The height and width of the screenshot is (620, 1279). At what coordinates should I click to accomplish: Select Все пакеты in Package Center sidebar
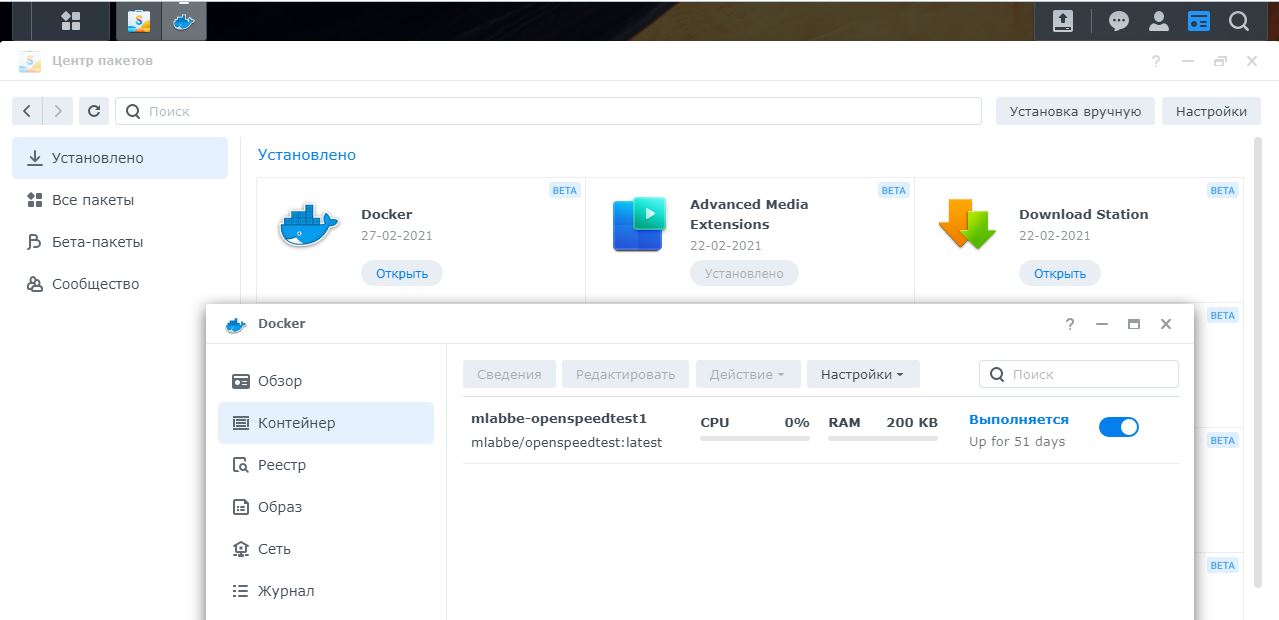[x=93, y=200]
